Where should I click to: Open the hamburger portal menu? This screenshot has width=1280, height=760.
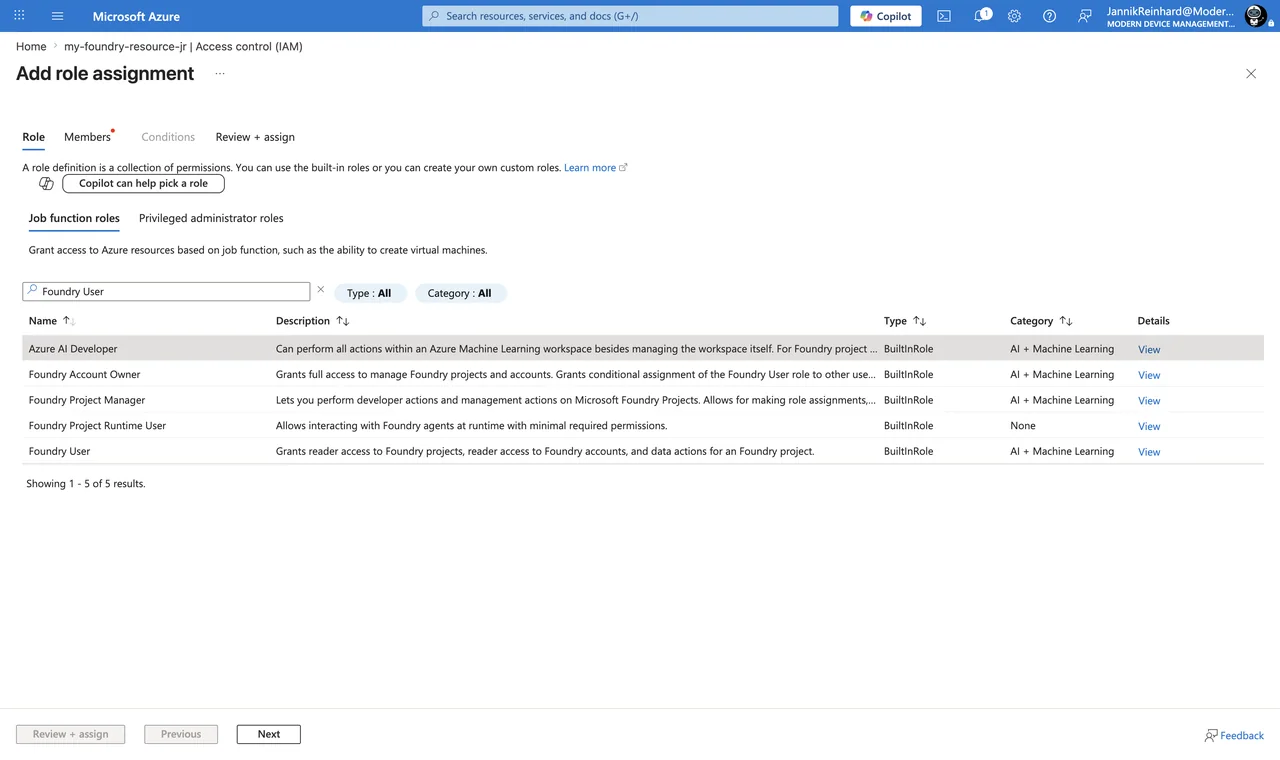(x=57, y=16)
